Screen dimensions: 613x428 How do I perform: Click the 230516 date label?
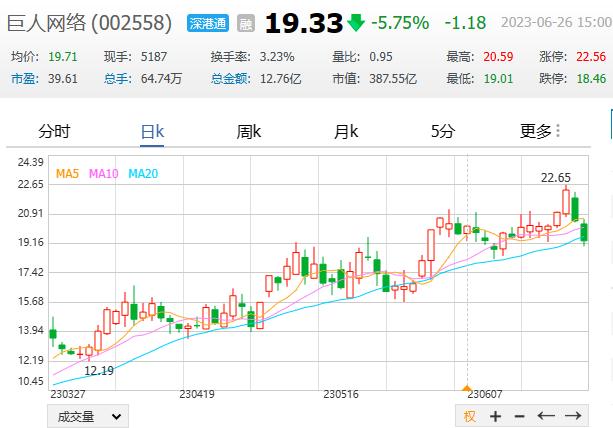(x=341, y=394)
